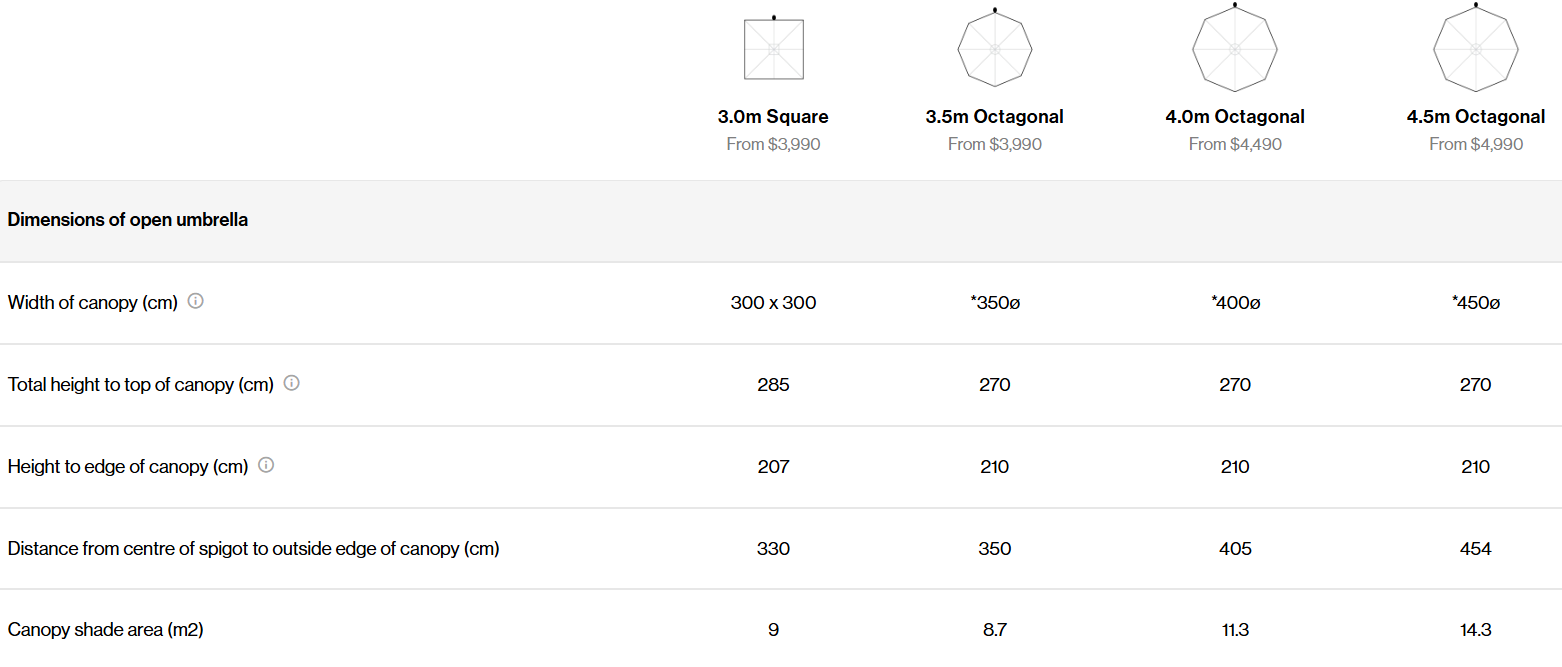1562x667 pixels.
Task: Open info icon beside Width of canopy
Action: (x=196, y=301)
